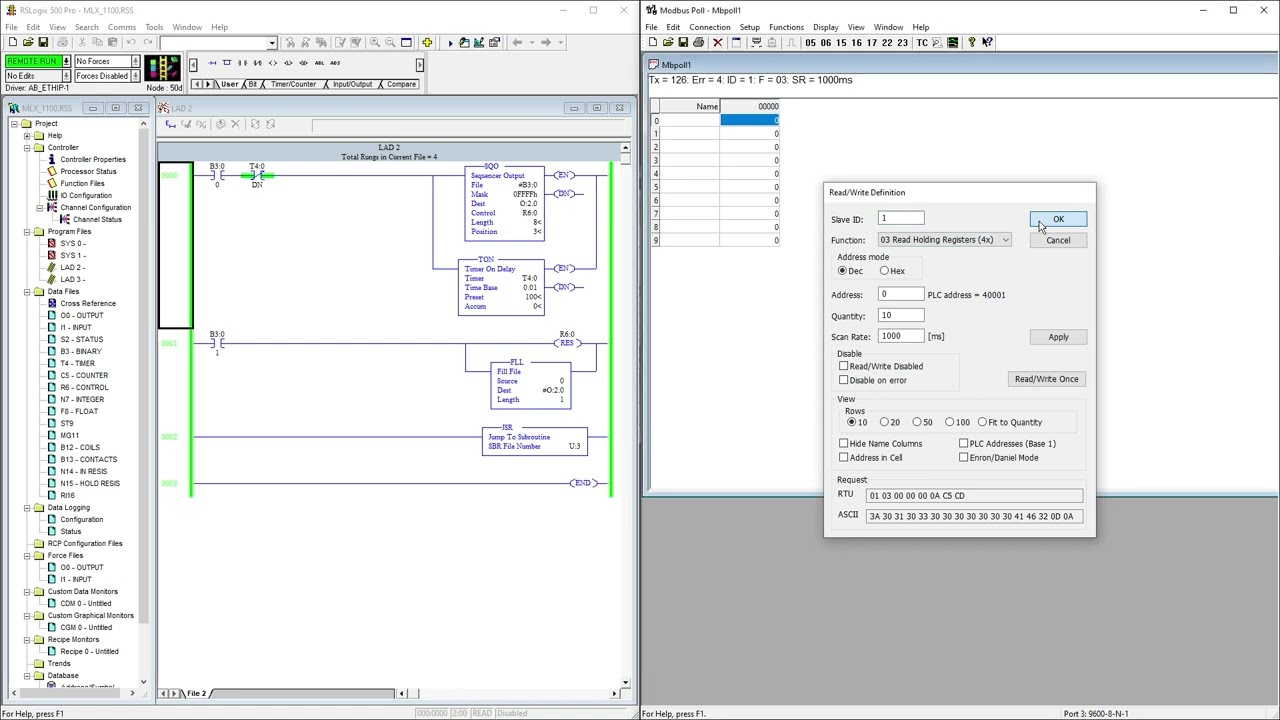Open Setup menu in Modbus Poll
Screen dimensions: 1280x720
749,27
